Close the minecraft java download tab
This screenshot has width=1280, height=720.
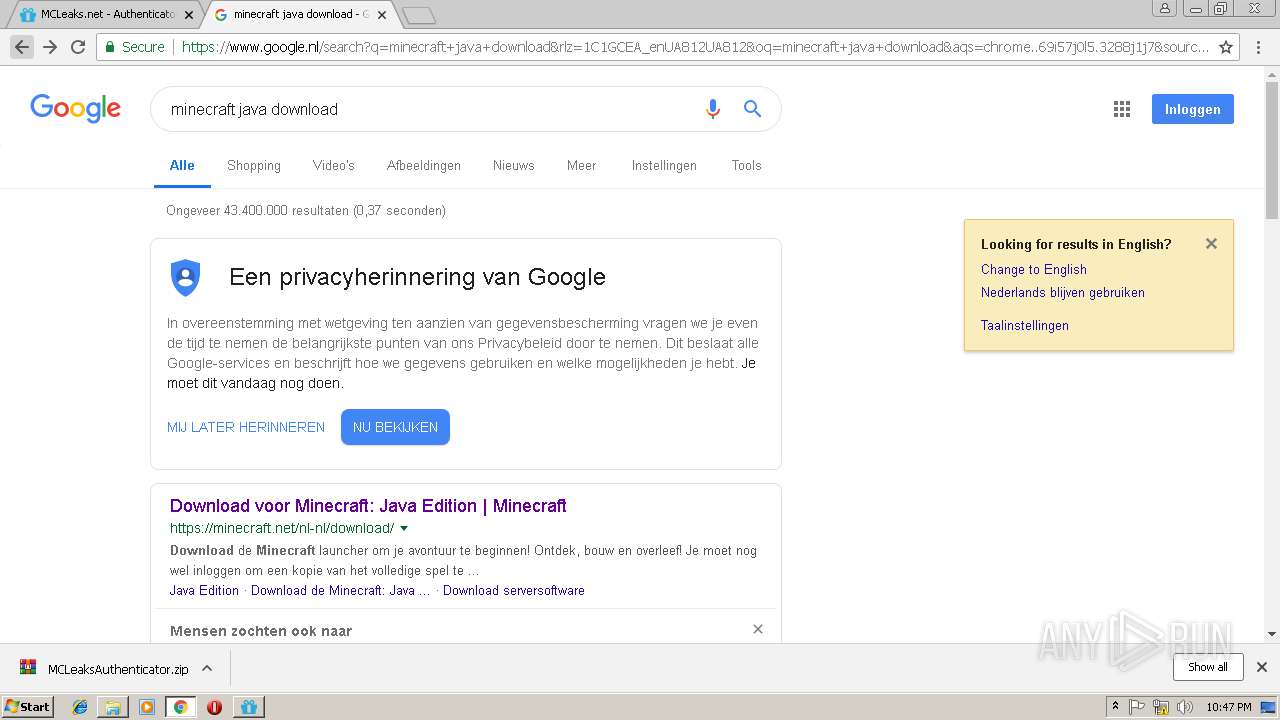382,15
